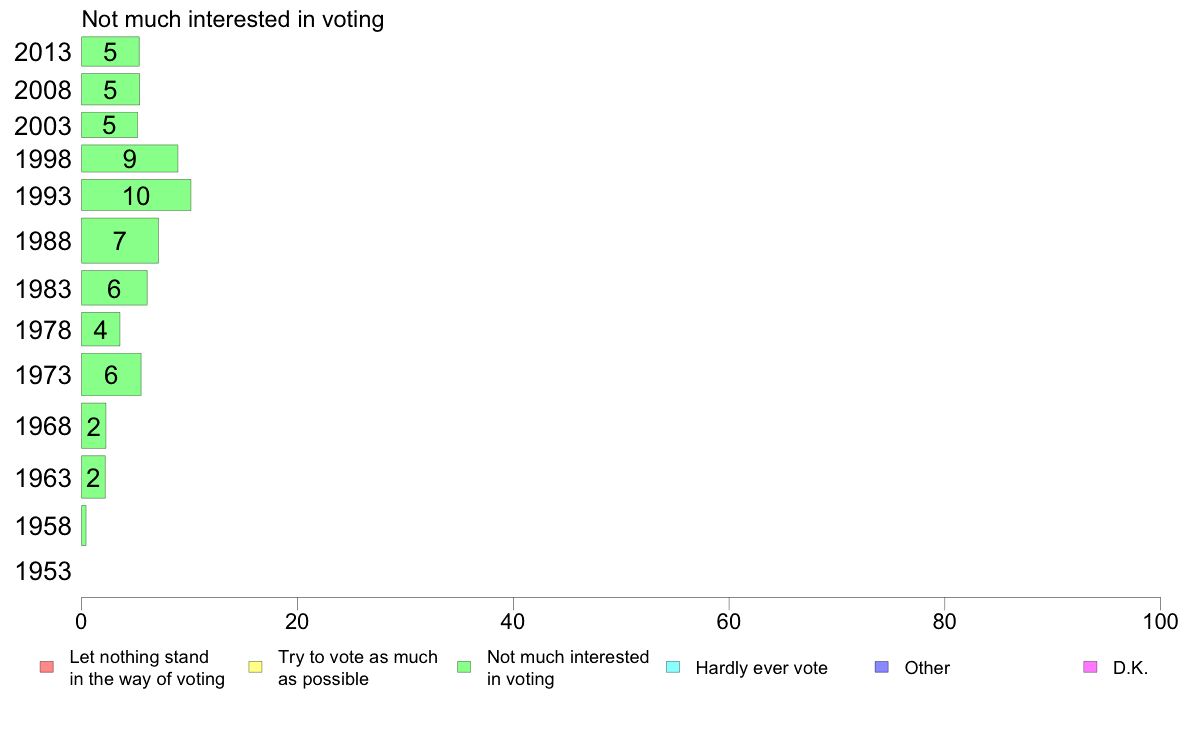Select the 1993 bar showing 10
This screenshot has width=1188, height=736.
[136, 195]
